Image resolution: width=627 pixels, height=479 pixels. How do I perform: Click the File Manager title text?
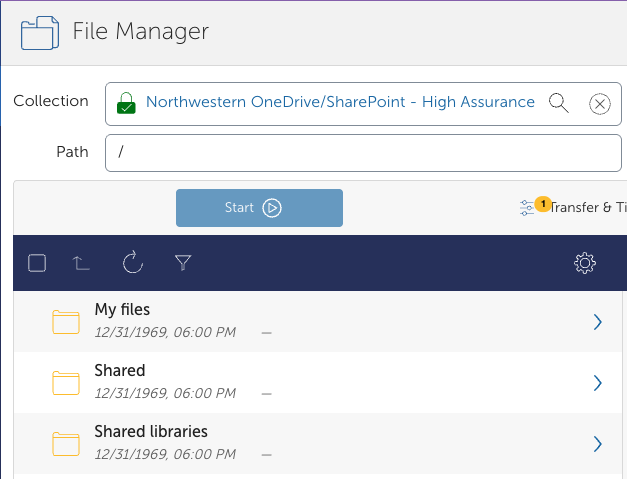tap(140, 32)
